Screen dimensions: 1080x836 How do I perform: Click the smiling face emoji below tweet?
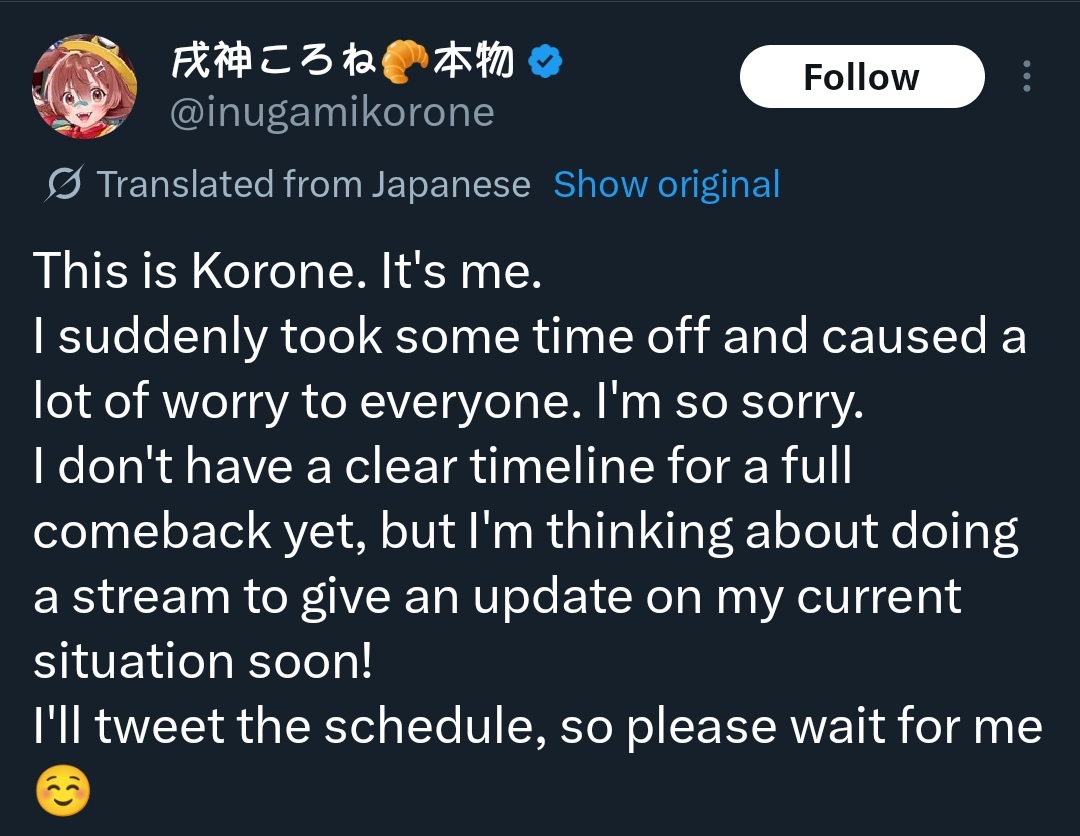pyautogui.click(x=62, y=793)
